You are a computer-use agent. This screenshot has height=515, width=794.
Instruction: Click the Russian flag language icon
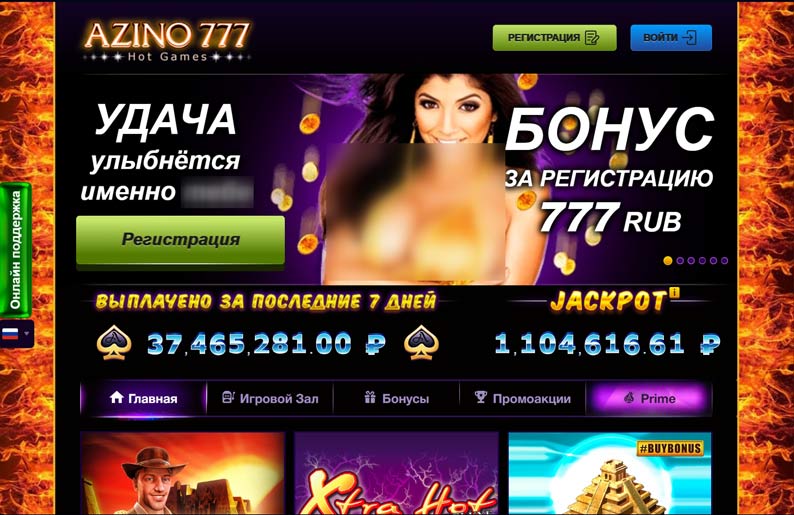[11, 334]
